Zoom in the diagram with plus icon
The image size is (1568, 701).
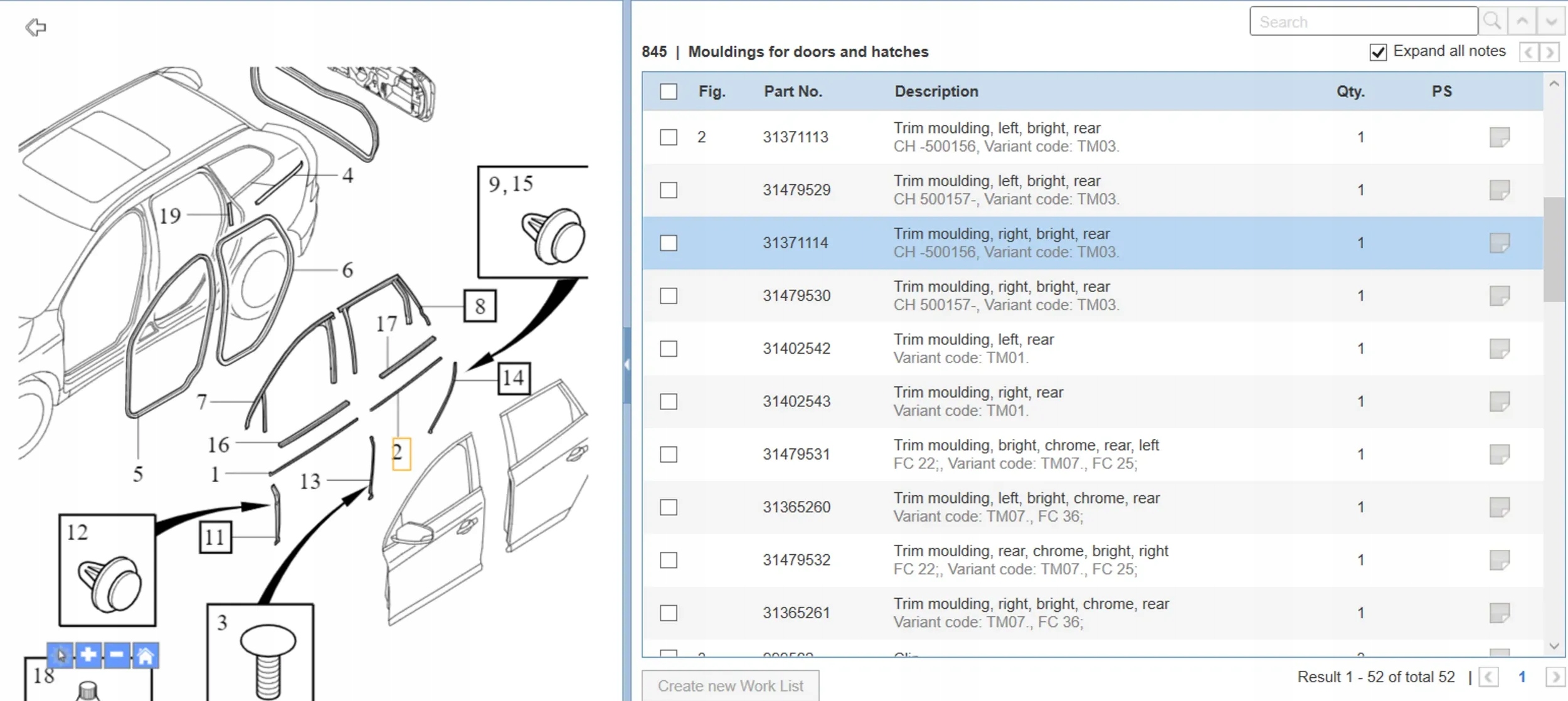pos(88,655)
